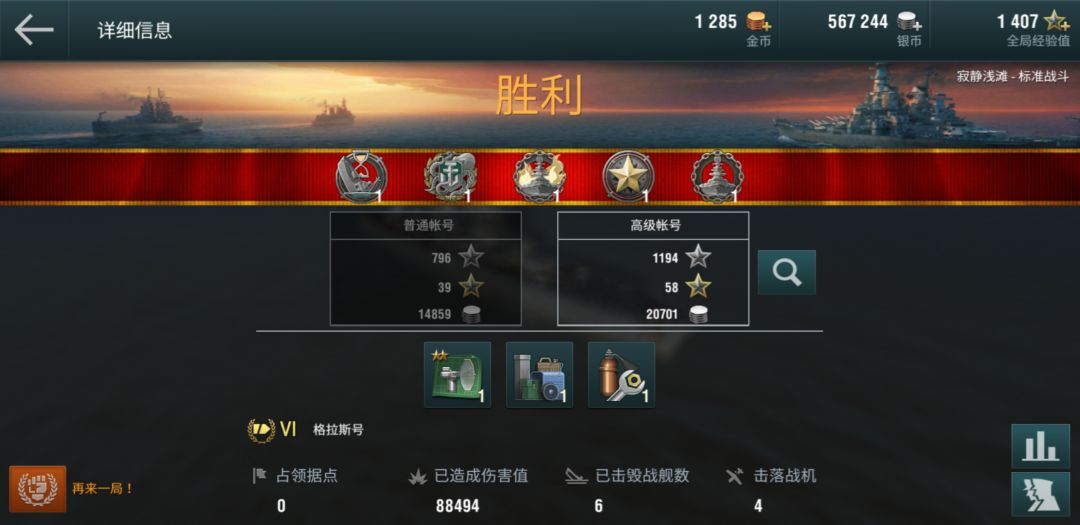Select the chained battleship medal

pos(718,177)
